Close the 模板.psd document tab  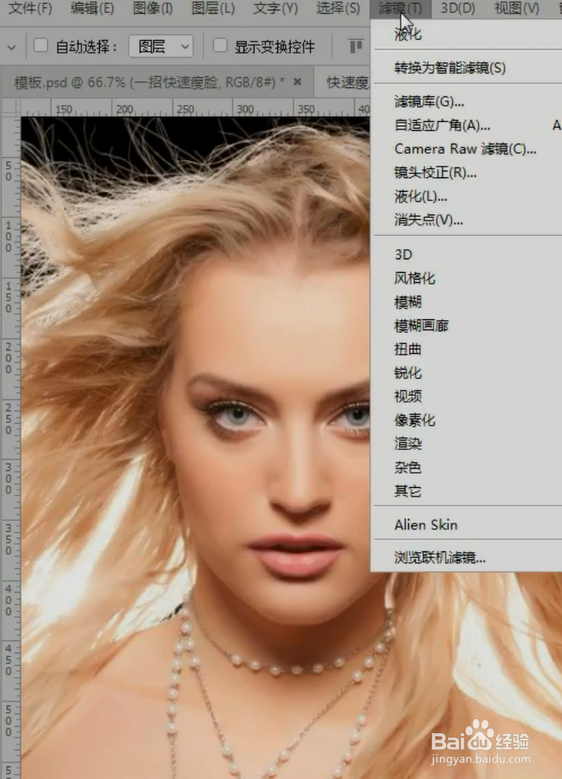(x=298, y=81)
